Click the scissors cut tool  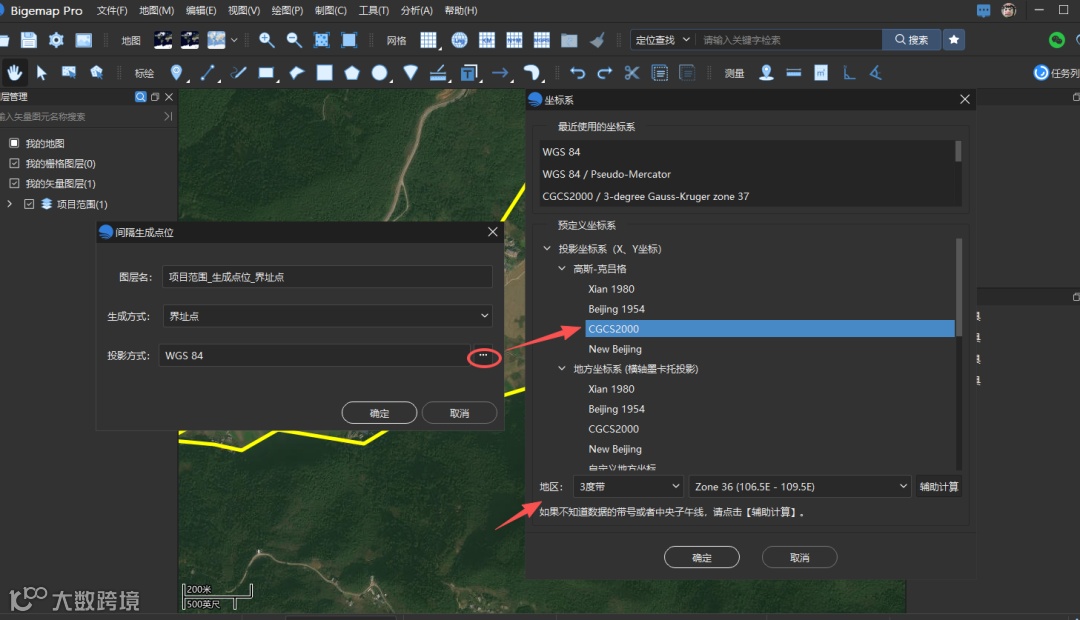click(632, 72)
